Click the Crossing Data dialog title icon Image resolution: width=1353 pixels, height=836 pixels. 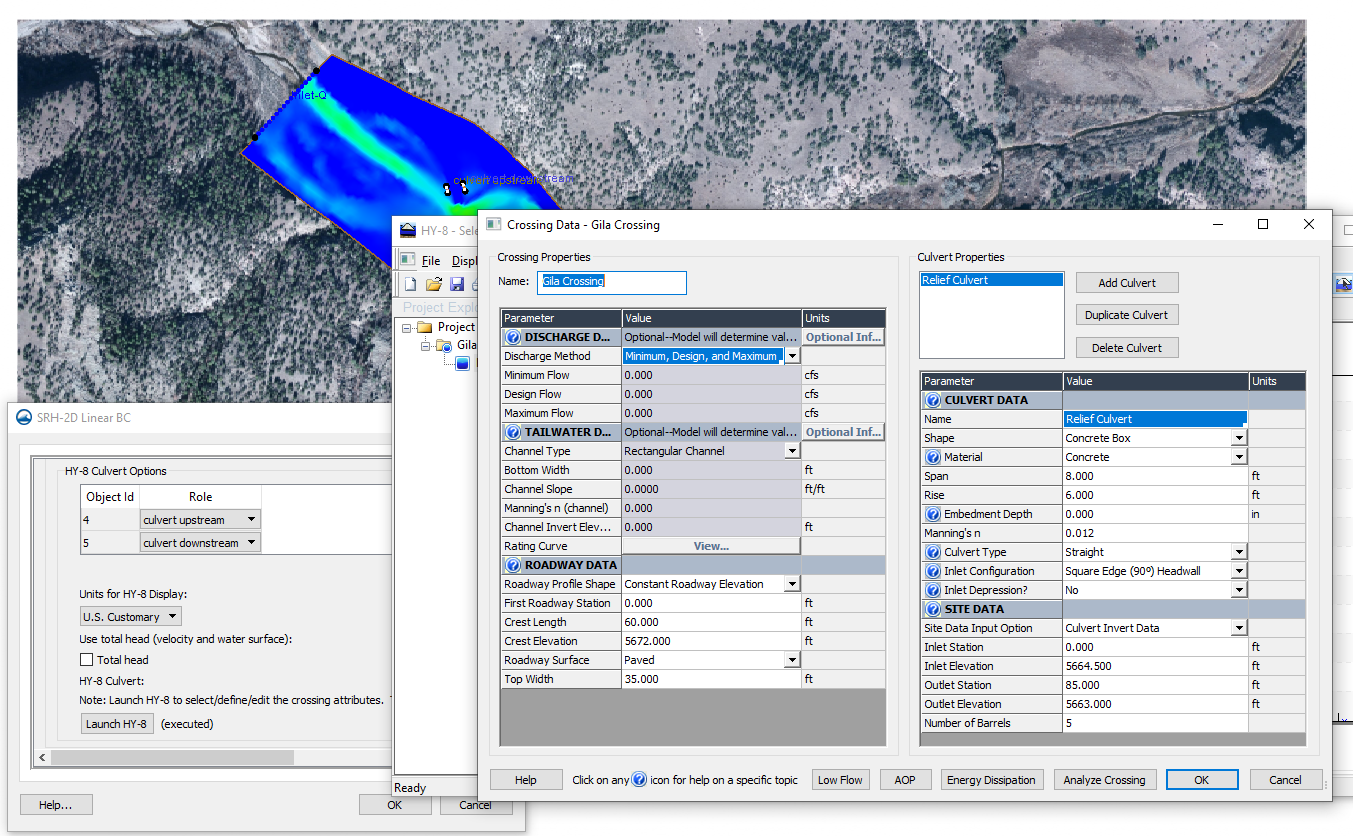(x=494, y=225)
